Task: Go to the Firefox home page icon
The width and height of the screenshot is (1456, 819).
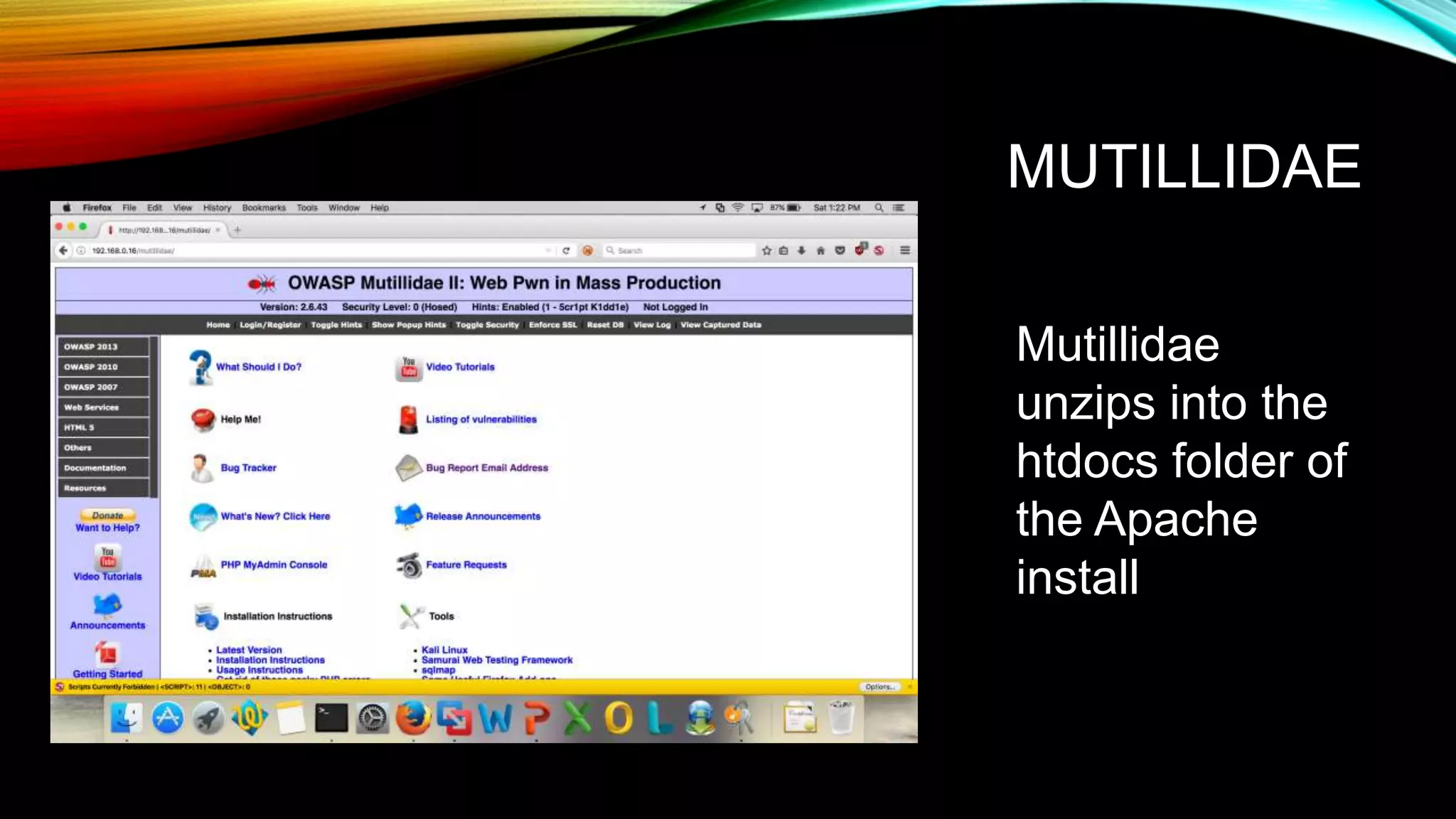Action: [820, 250]
